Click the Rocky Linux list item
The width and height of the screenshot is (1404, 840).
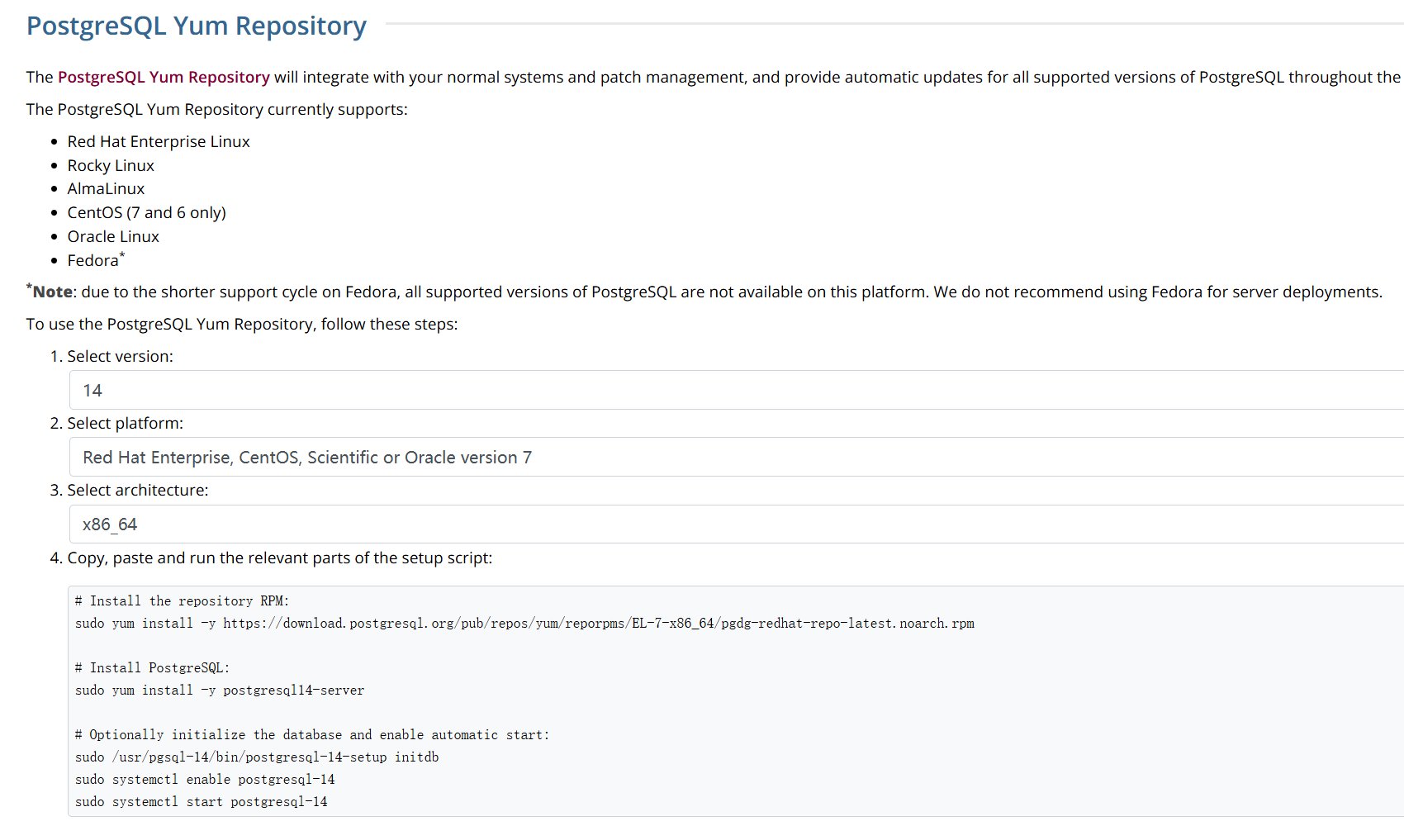111,165
